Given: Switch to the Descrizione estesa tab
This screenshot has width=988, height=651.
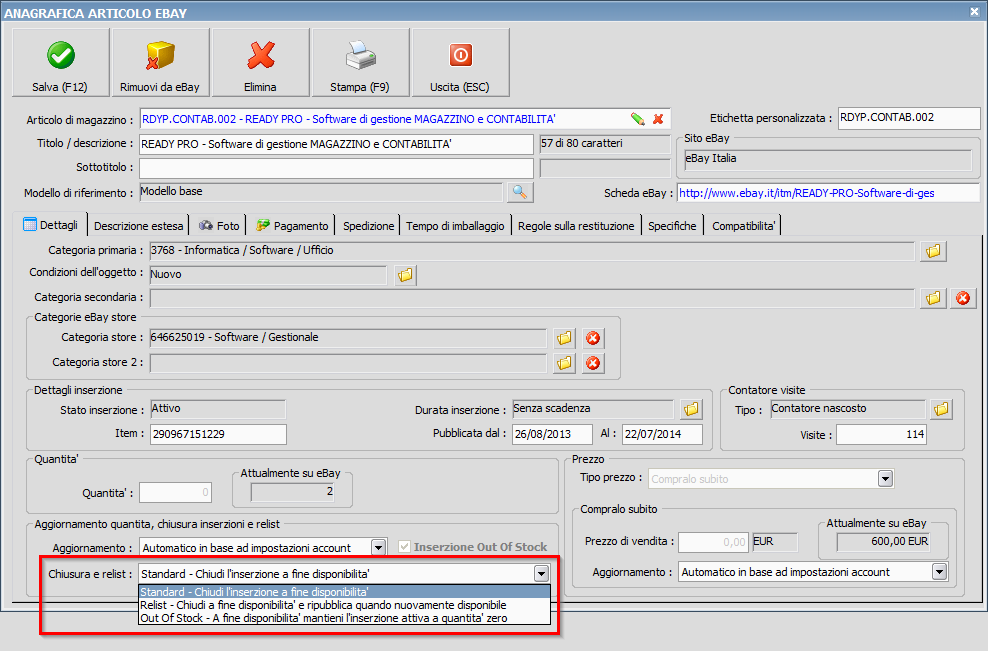Looking at the screenshot, I should 139,226.
